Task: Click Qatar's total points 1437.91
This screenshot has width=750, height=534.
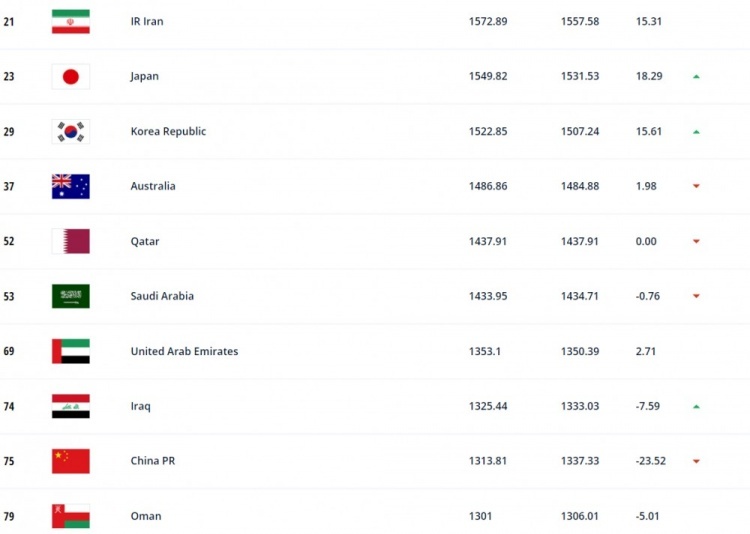Action: click(x=488, y=241)
